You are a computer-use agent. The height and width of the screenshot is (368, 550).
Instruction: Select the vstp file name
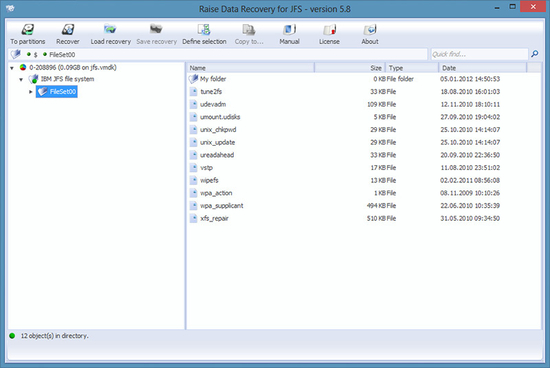click(206, 168)
